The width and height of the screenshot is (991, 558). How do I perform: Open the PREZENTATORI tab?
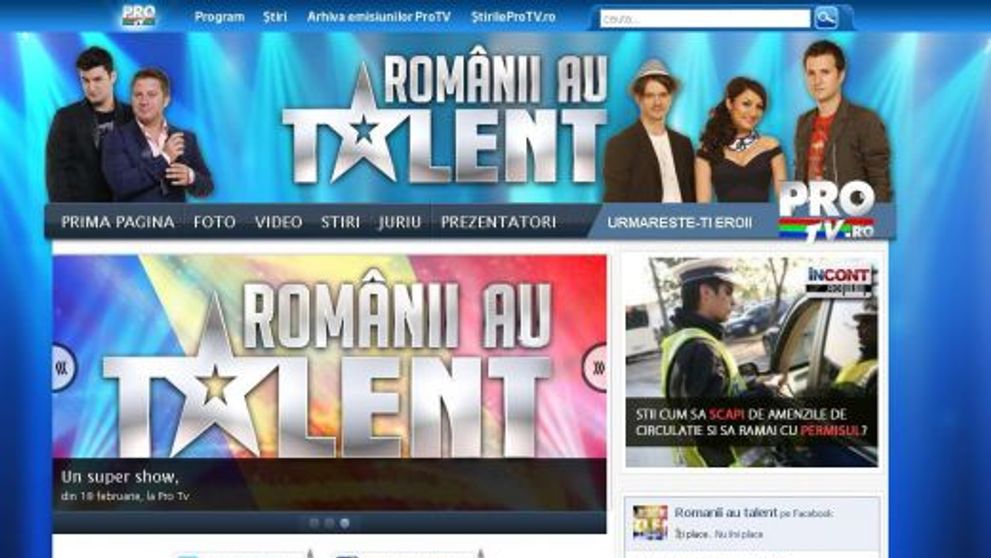(499, 222)
